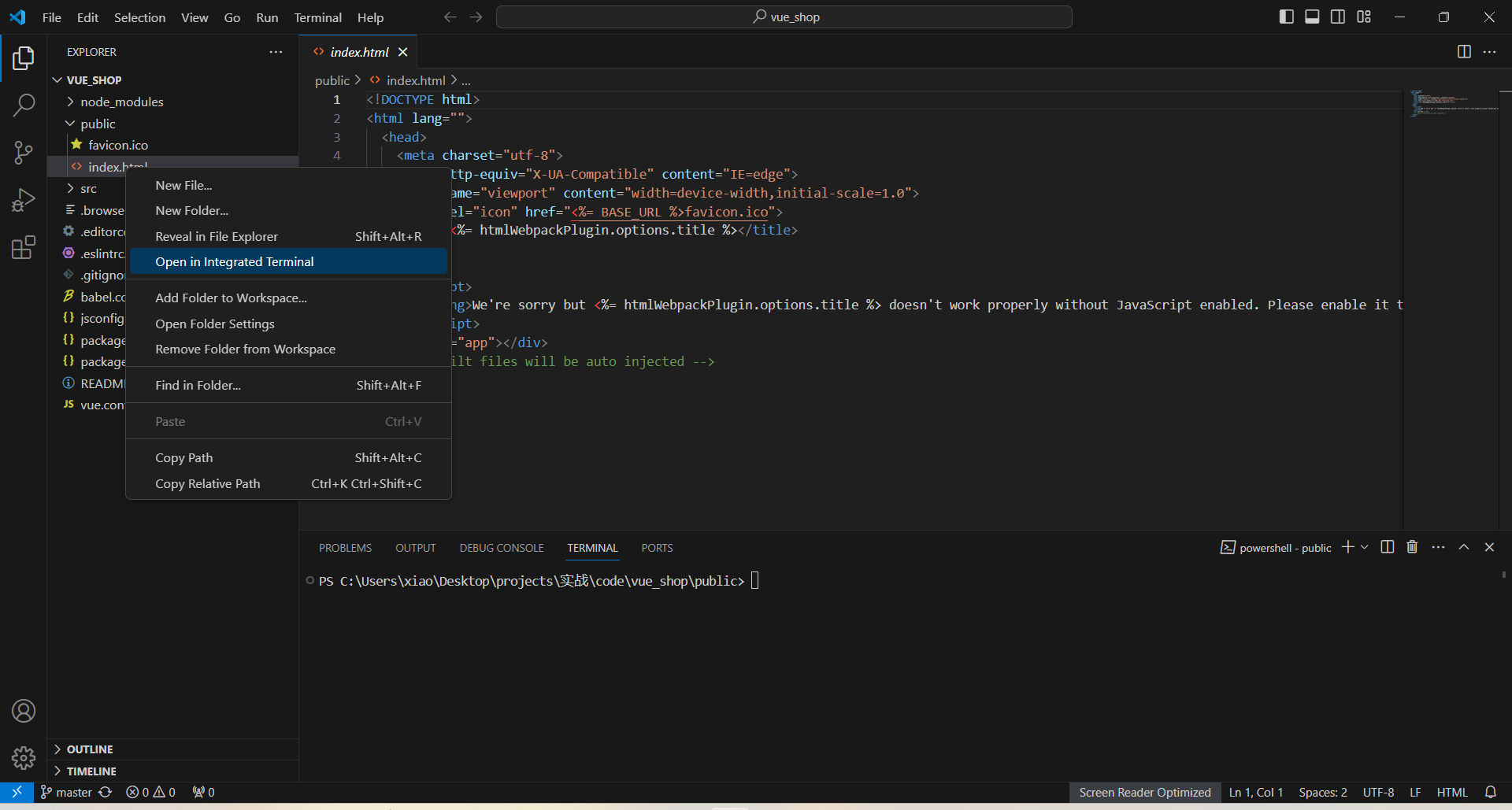Select Copy Path menu entry

point(288,457)
